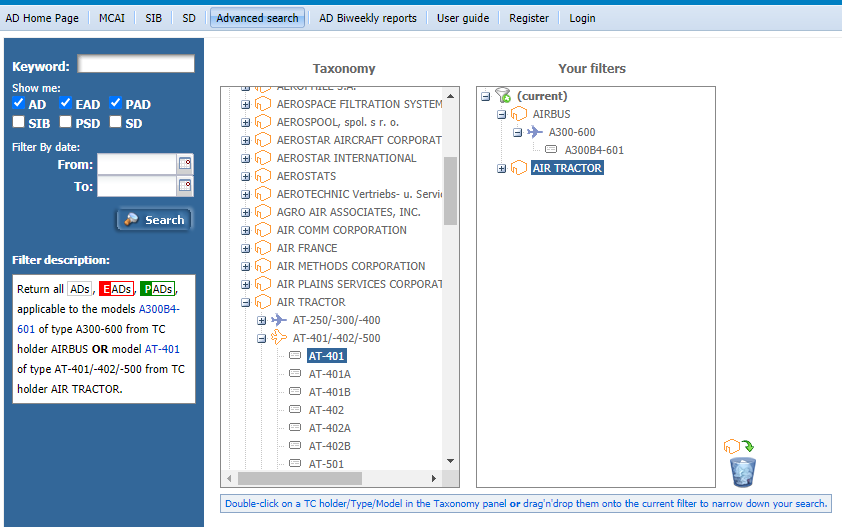Image resolution: width=842 pixels, height=527 pixels.
Task: Uncheck the AD checkbox
Action: pos(19,103)
